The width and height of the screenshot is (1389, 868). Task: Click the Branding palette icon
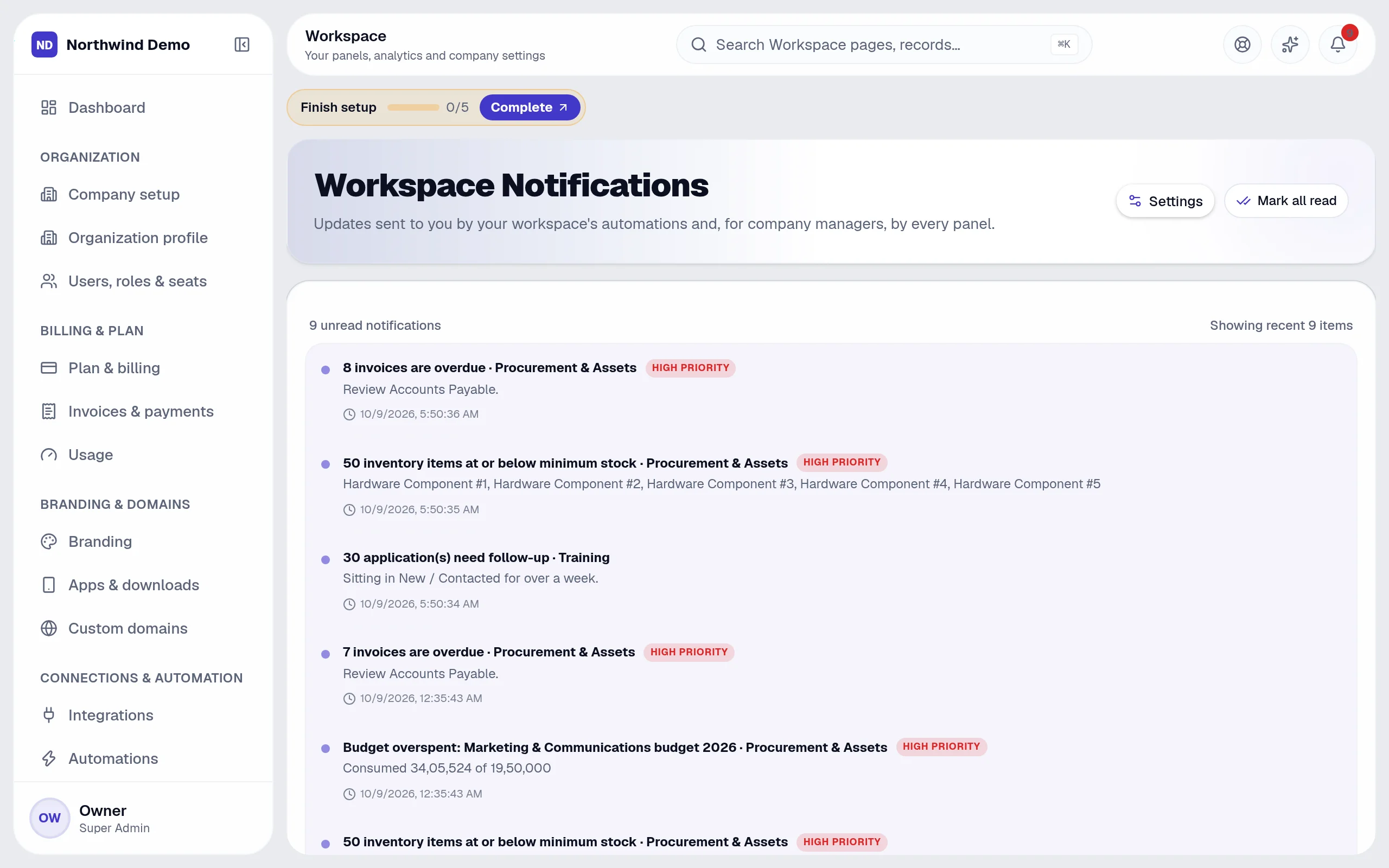click(49, 541)
